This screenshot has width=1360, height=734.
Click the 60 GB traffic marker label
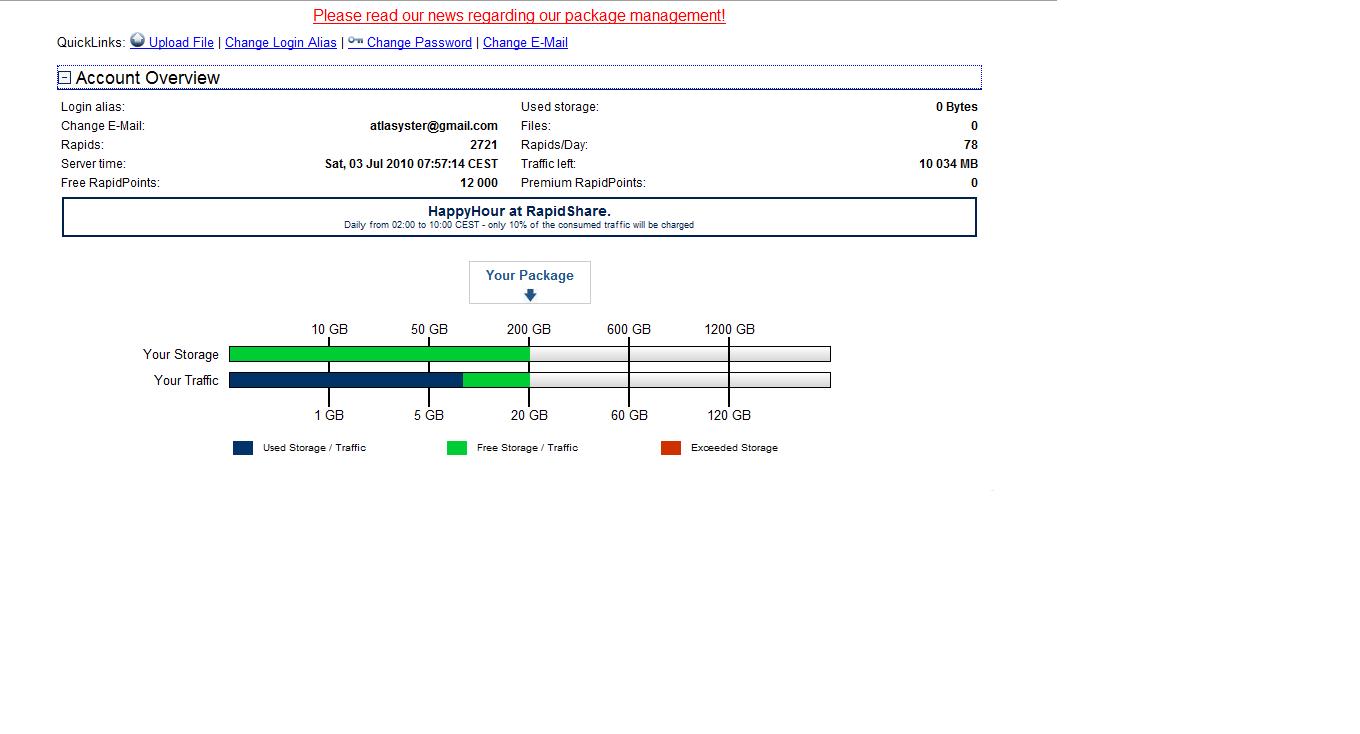click(629, 415)
